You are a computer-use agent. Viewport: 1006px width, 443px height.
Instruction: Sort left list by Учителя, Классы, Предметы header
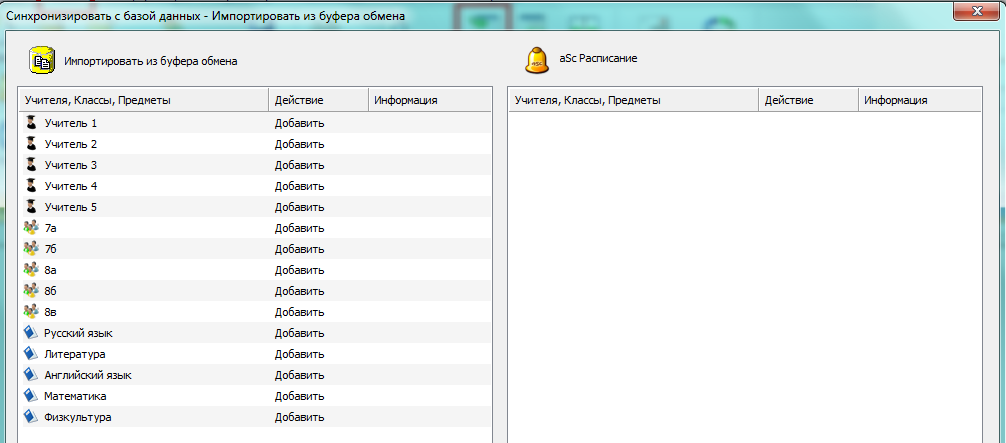(142, 100)
